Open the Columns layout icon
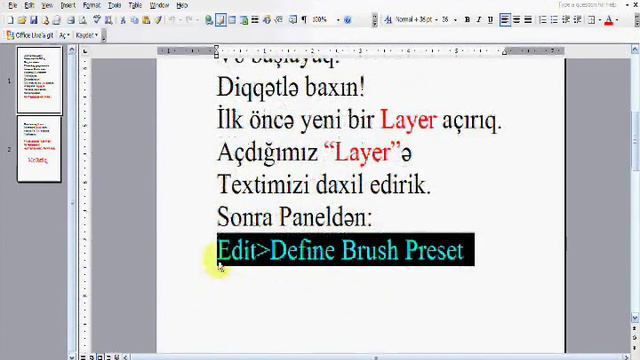This screenshot has height=360, width=640. (x=255, y=20)
